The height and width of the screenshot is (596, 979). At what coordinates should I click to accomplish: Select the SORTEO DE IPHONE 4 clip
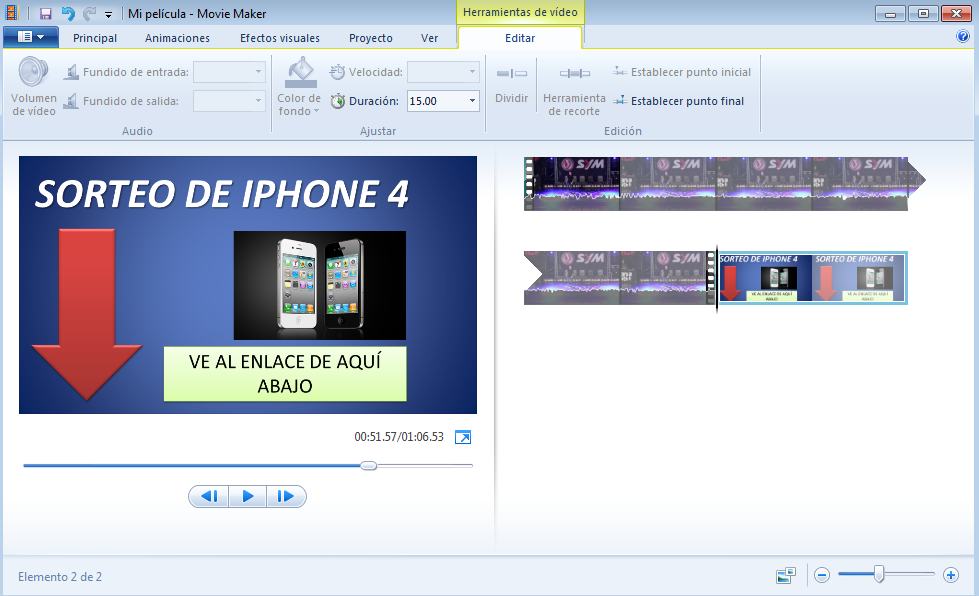pos(812,278)
